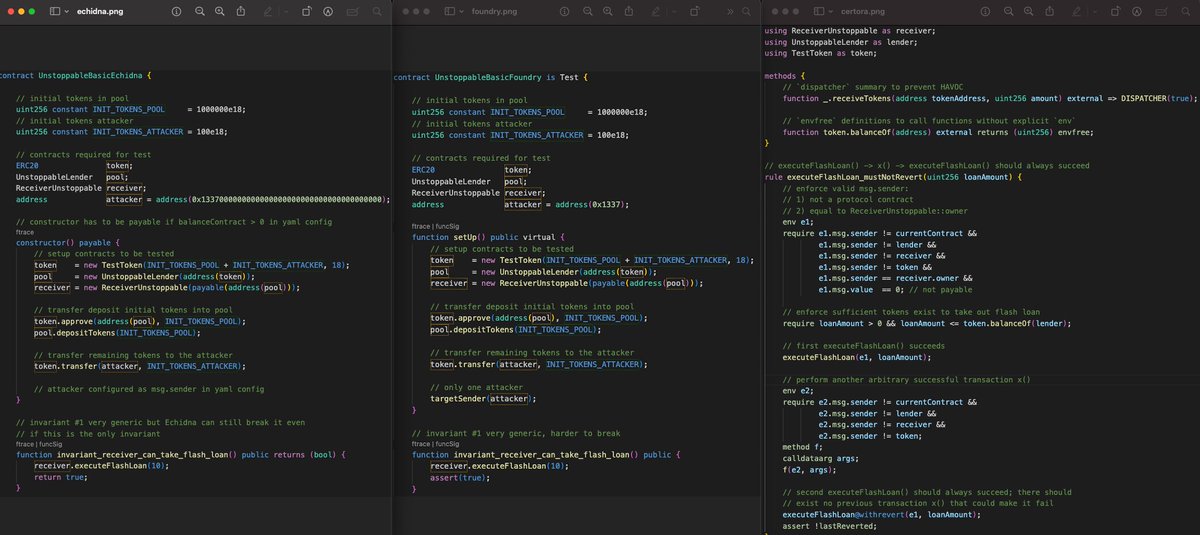
Task: Toggle sidebar in echidna.png window
Action: [55, 11]
